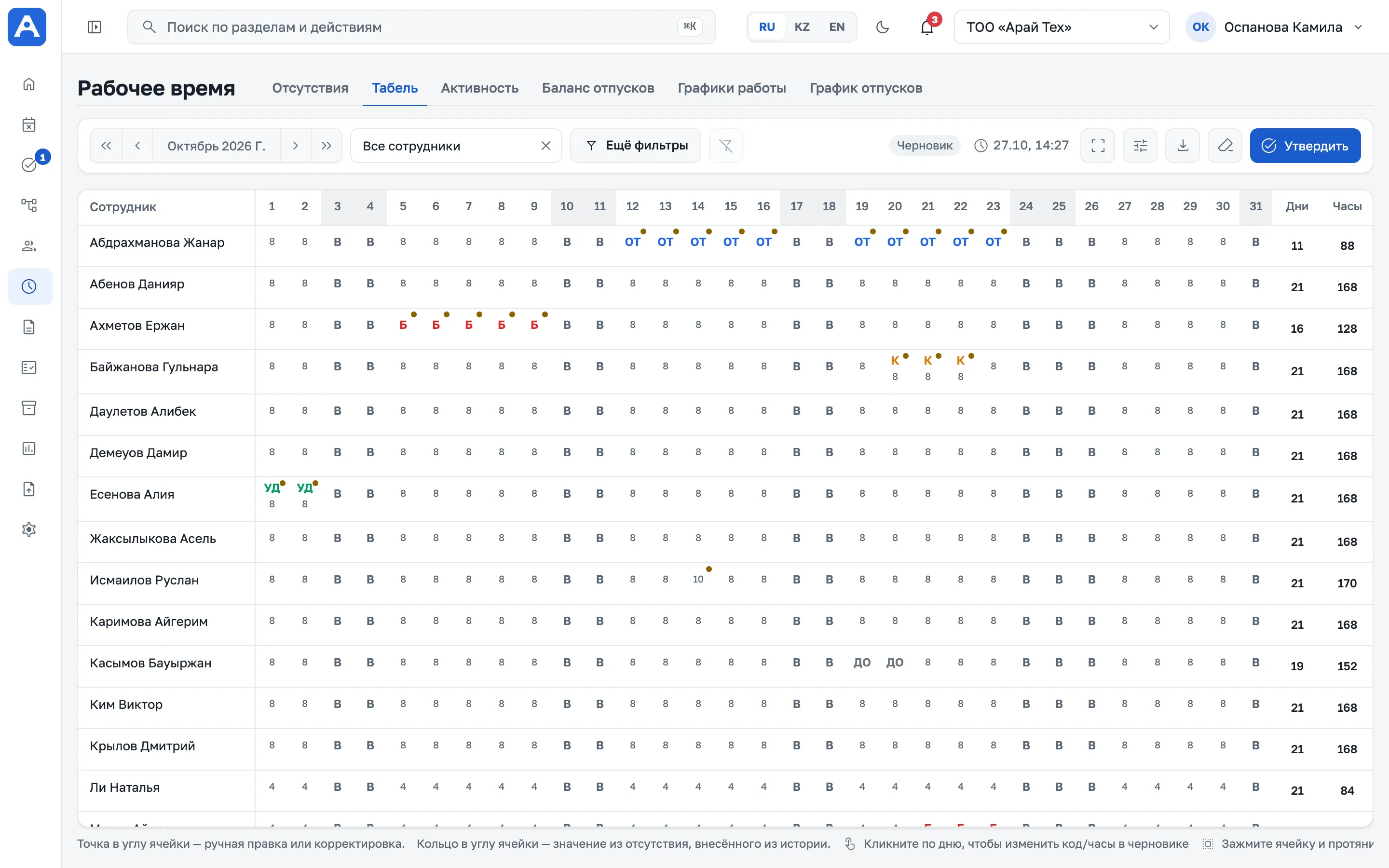This screenshot has width=1389, height=868.
Task: Reset filters with crossed funnel icon
Action: coord(726,146)
